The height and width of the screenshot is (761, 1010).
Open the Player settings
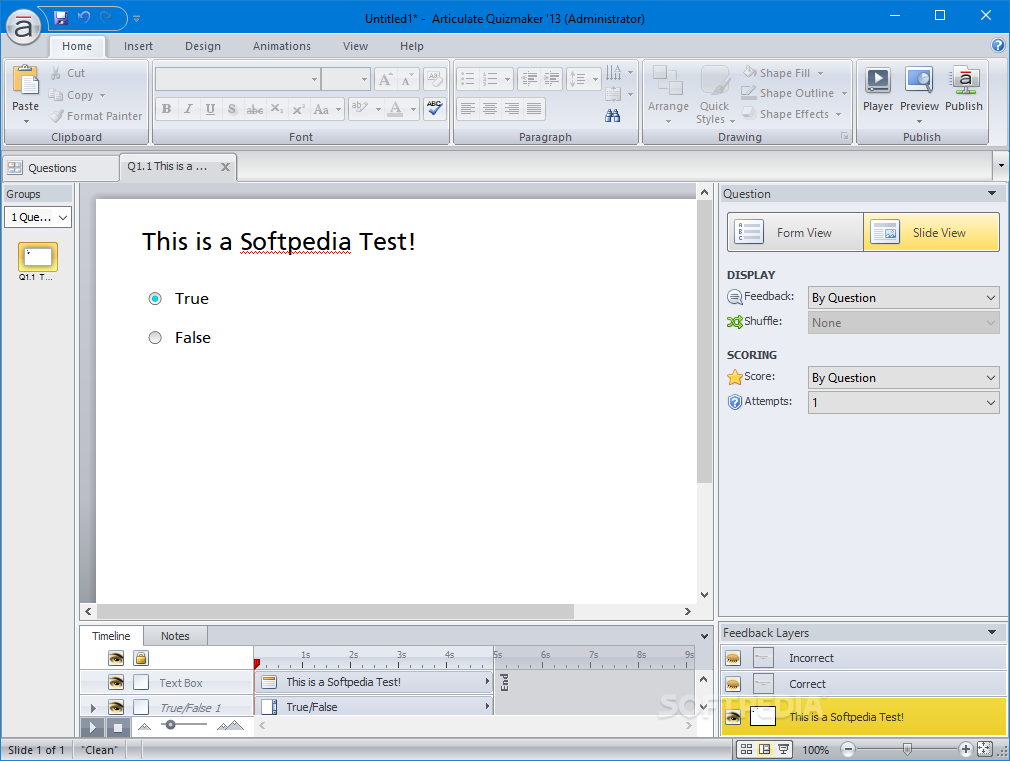click(x=878, y=90)
